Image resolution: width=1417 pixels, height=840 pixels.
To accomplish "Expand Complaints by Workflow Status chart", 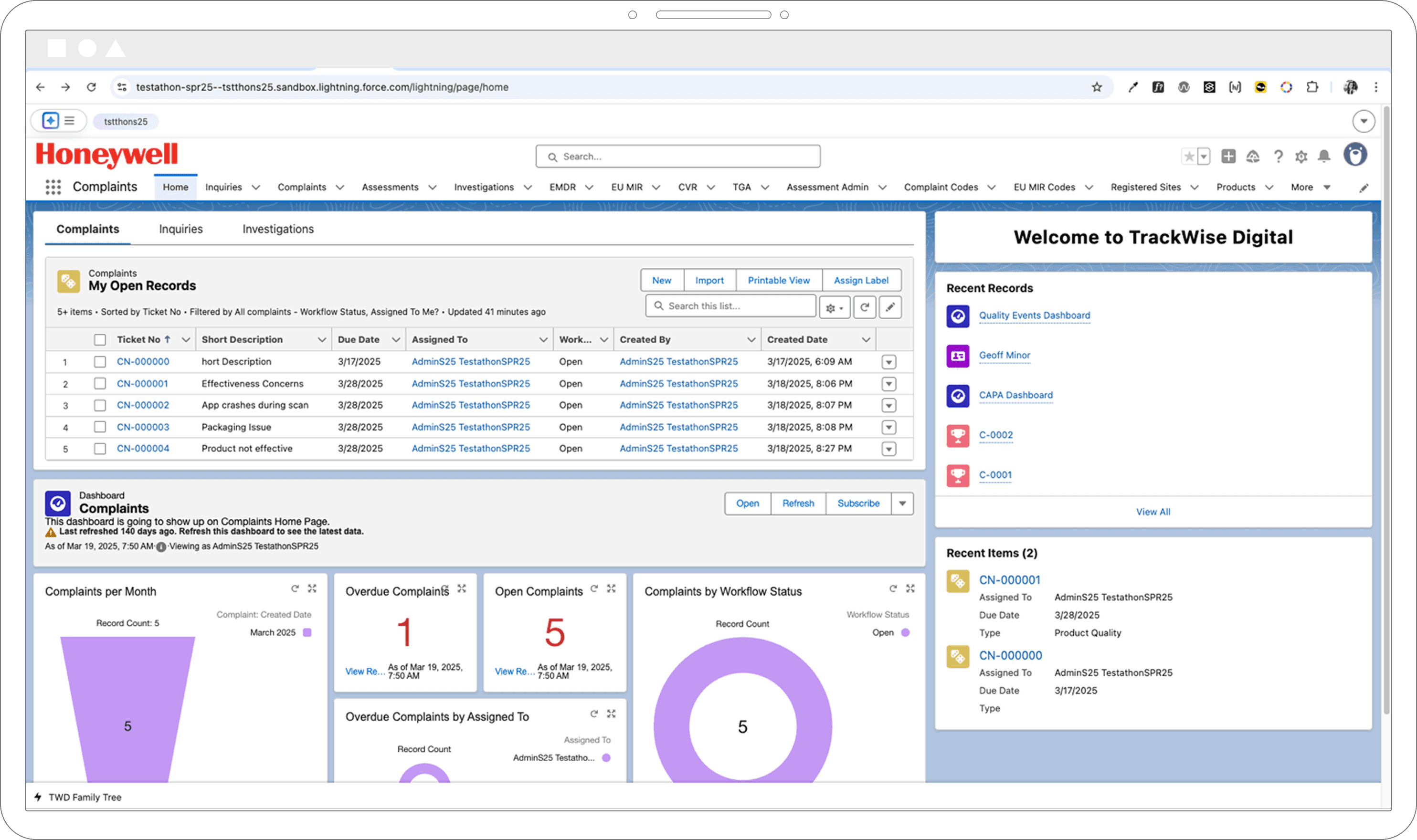I will click(x=910, y=588).
